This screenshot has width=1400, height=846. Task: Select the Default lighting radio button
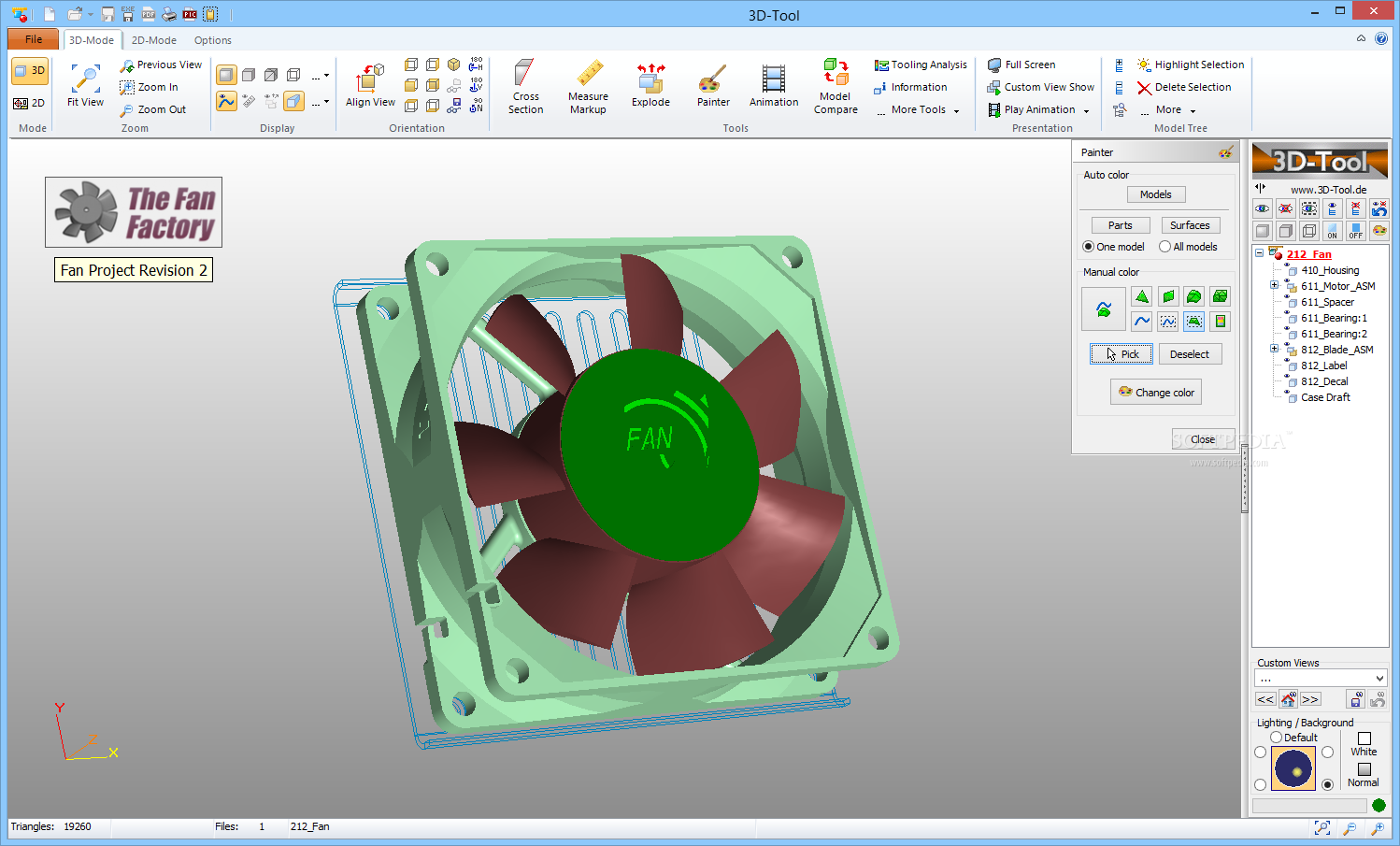click(x=1276, y=738)
